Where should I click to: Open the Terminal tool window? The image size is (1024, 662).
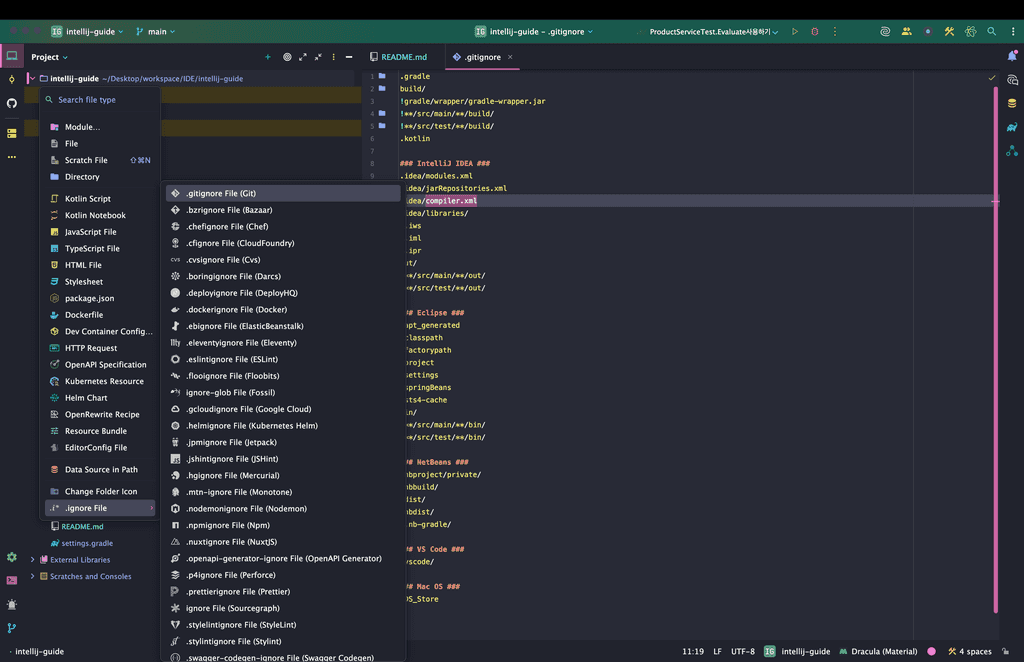(x=12, y=580)
